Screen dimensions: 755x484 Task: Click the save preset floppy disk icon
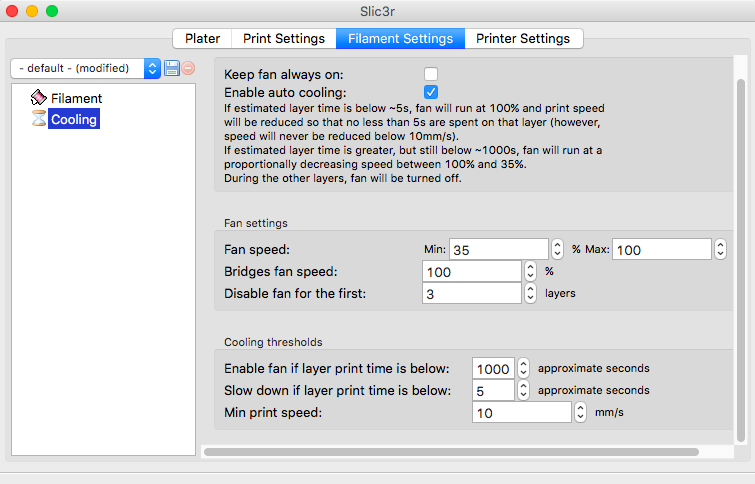[x=171, y=68]
